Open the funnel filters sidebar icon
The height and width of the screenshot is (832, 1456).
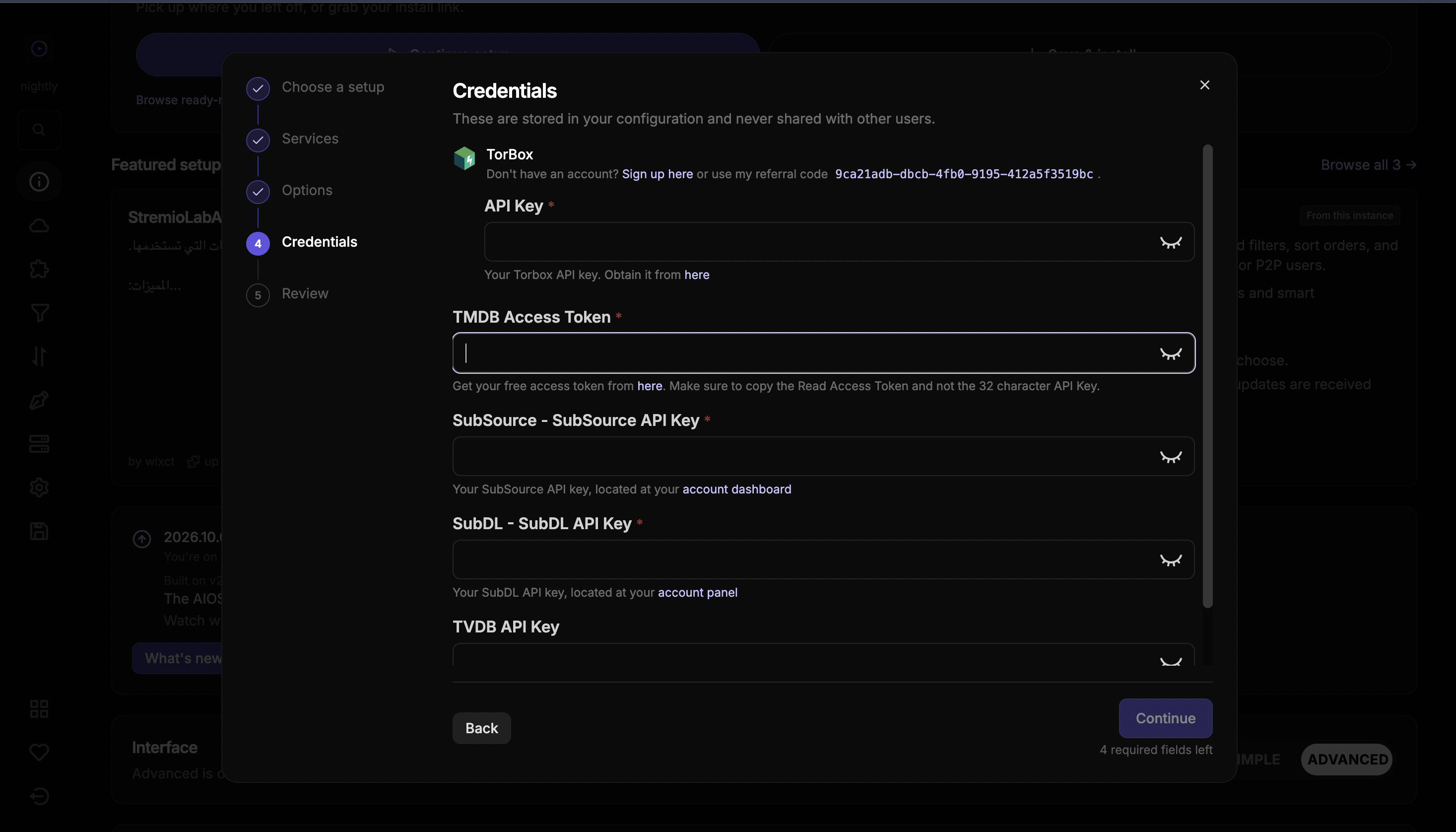(39, 313)
